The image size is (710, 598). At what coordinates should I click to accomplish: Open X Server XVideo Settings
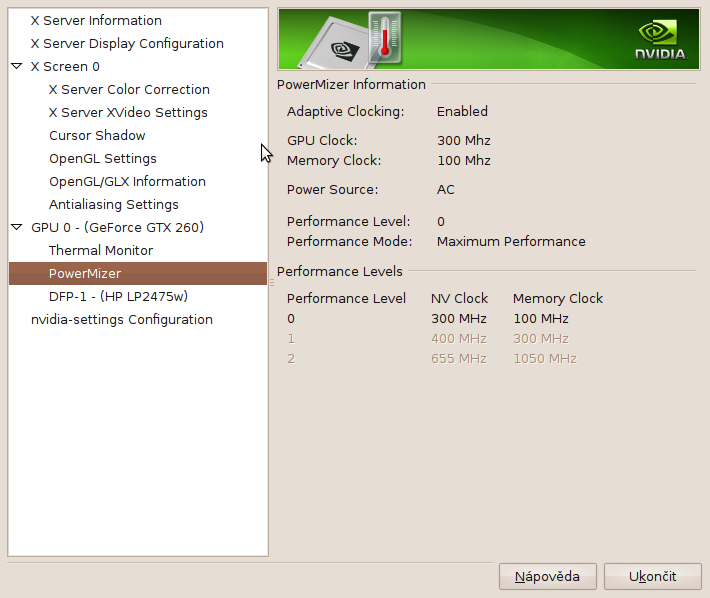[128, 113]
